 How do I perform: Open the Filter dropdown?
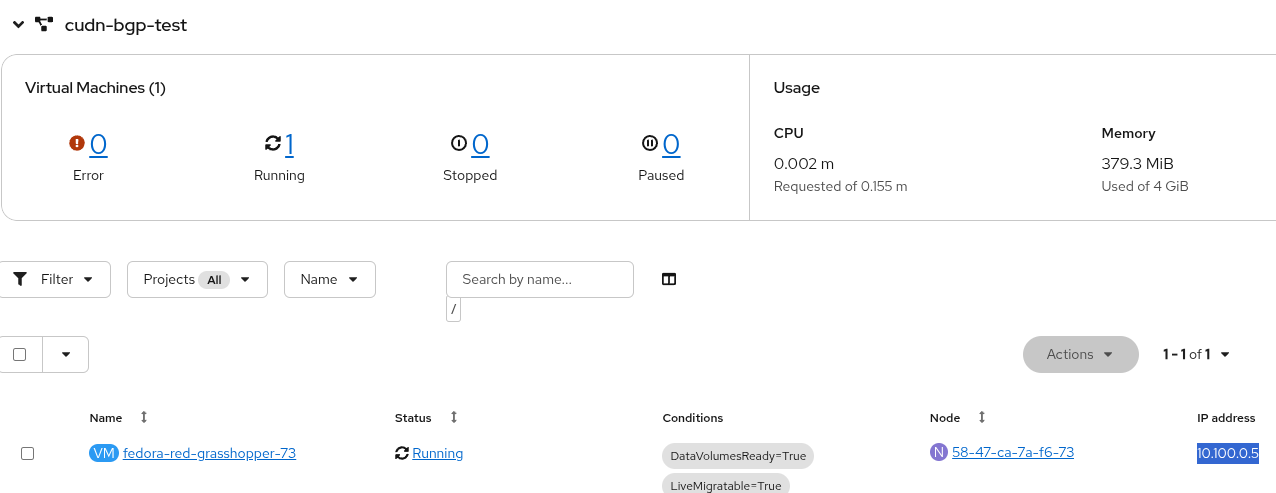[x=55, y=279]
